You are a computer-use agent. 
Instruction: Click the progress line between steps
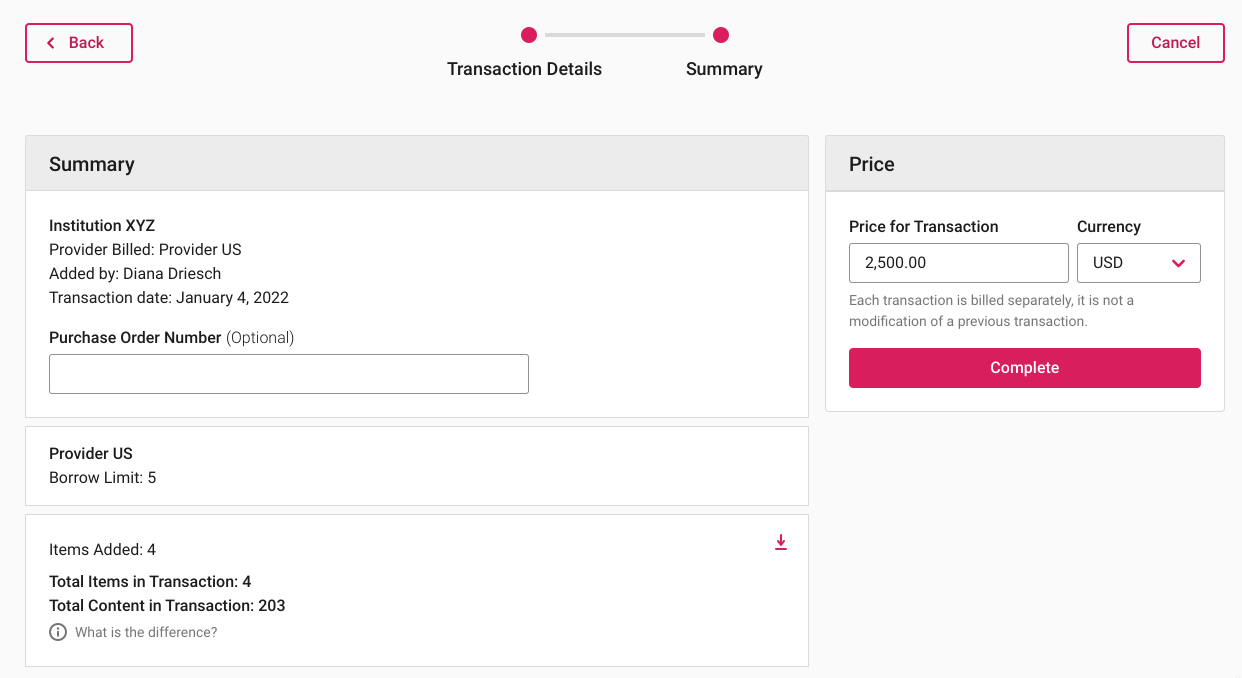click(625, 35)
